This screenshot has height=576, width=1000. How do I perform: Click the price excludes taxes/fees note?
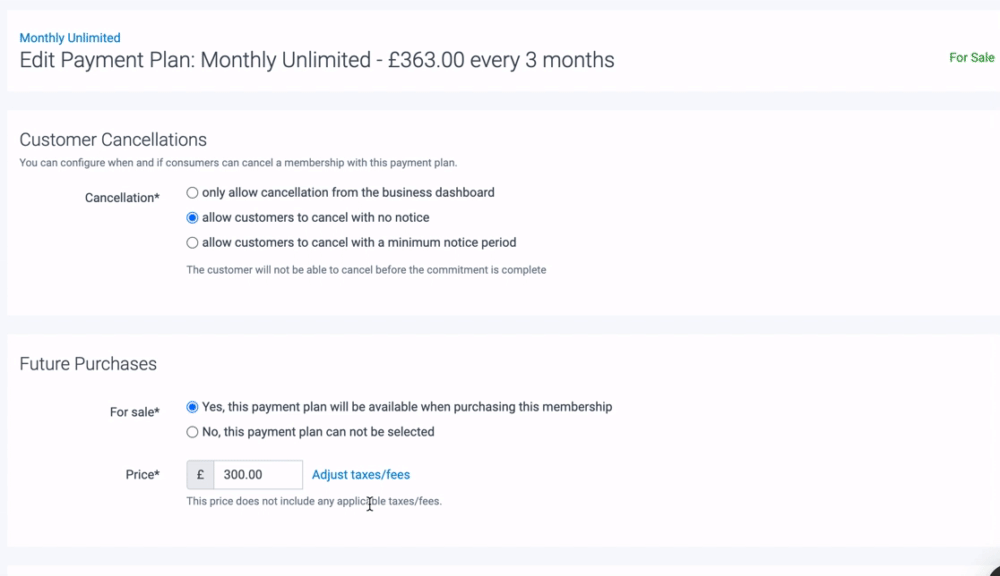click(x=314, y=501)
